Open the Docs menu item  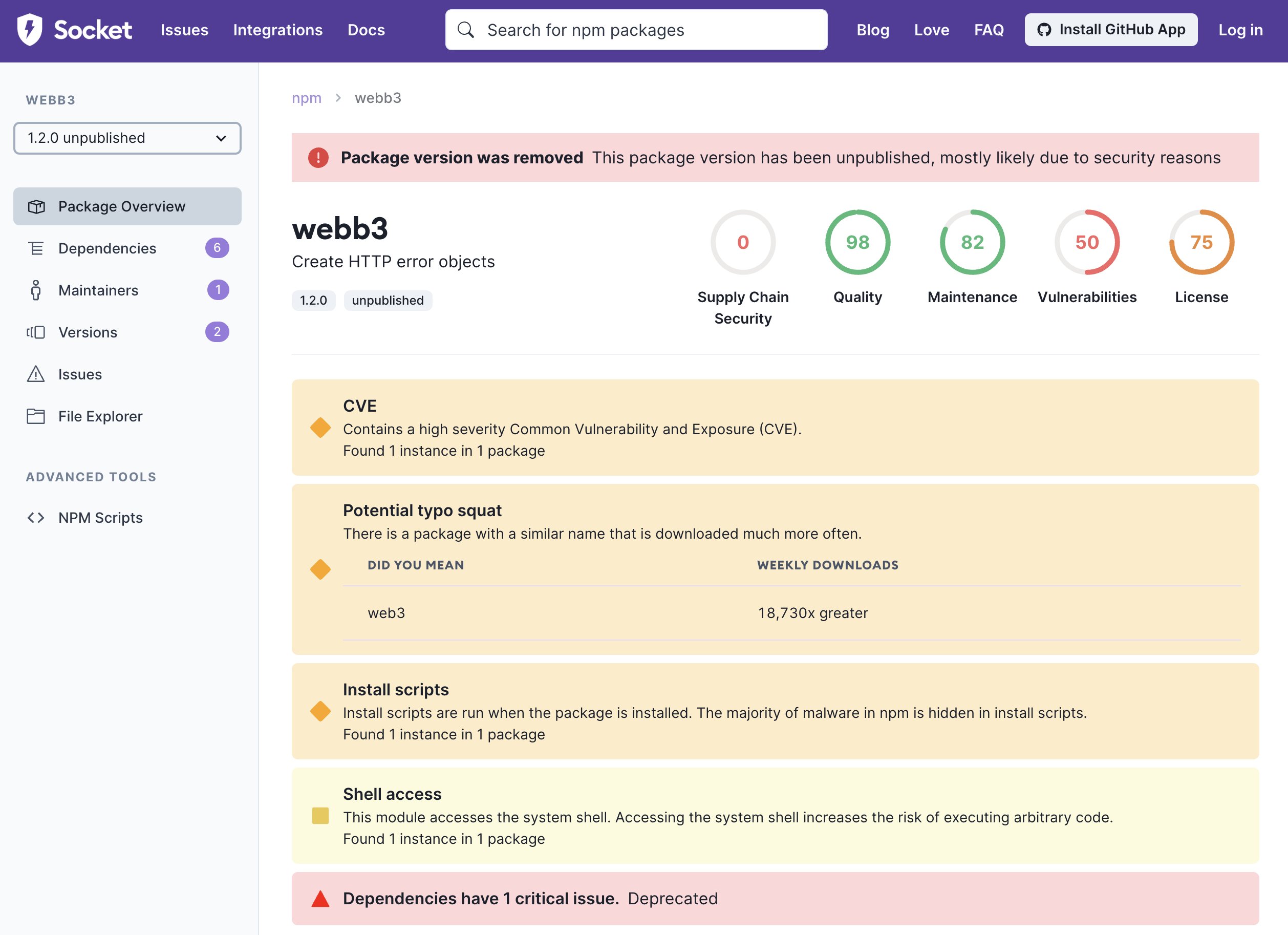[366, 30]
